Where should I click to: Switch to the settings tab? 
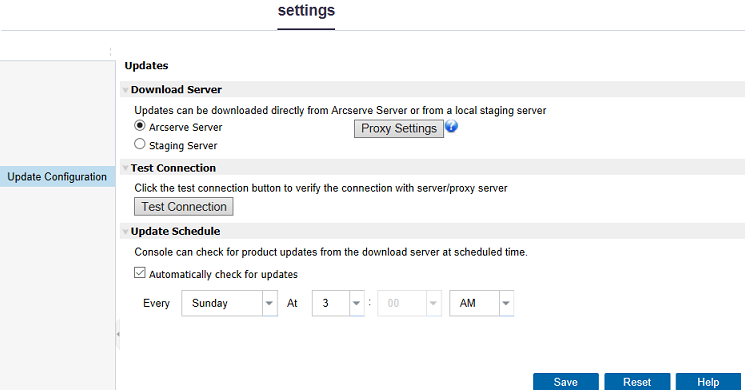[x=306, y=11]
